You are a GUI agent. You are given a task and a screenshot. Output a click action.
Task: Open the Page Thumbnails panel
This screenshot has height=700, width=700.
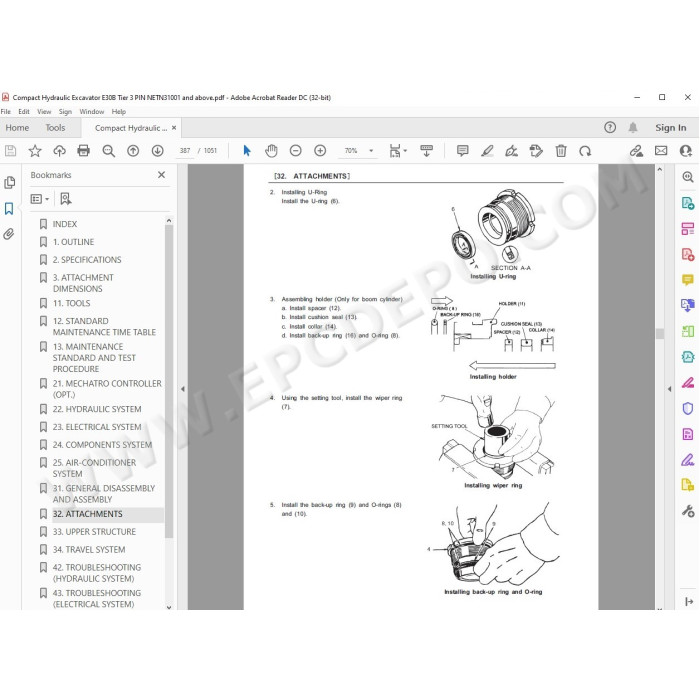pos(9,183)
